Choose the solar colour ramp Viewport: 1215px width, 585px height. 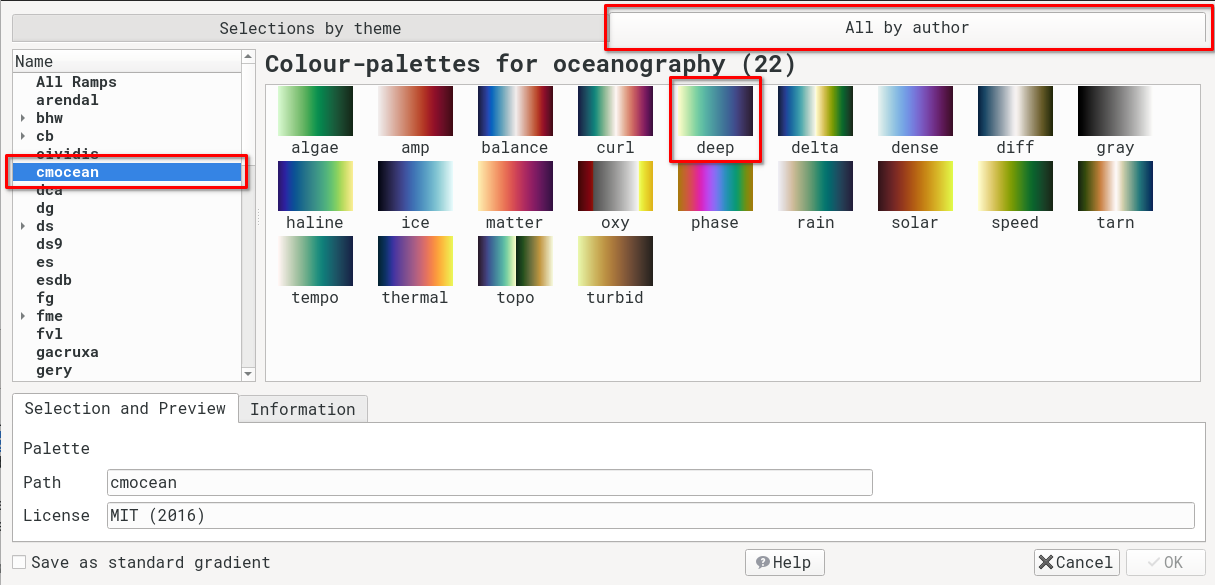point(915,187)
